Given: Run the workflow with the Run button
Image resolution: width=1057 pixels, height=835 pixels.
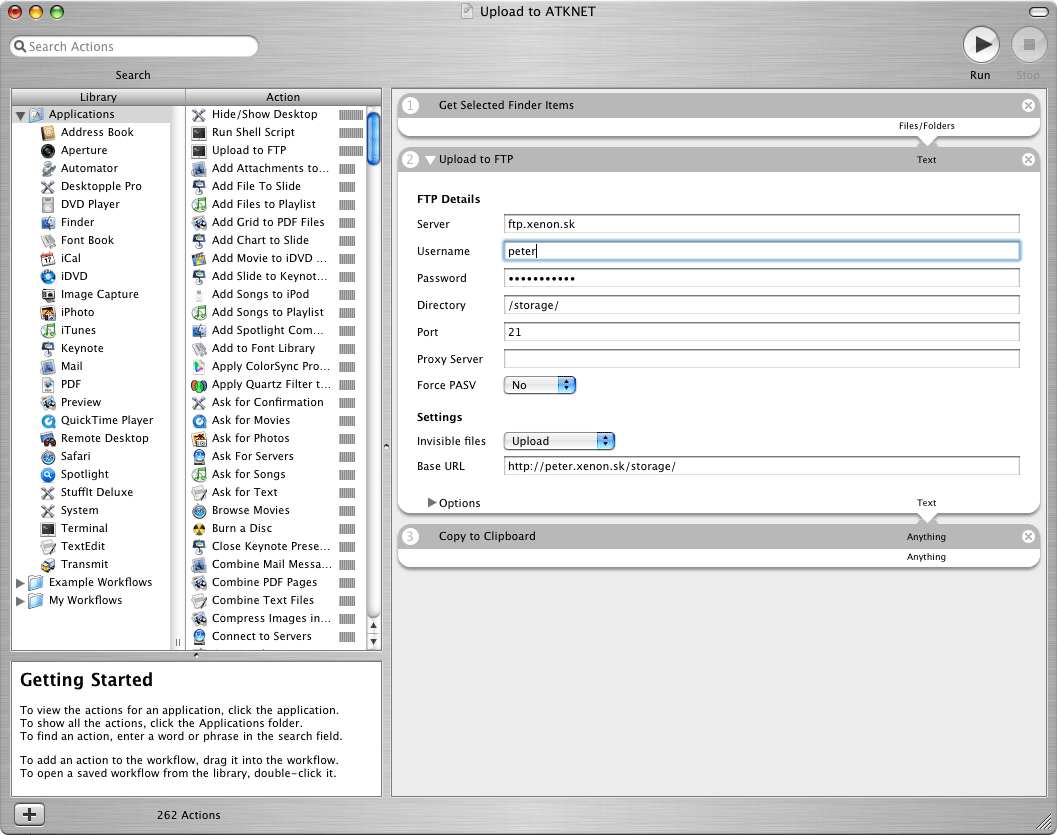Looking at the screenshot, I should [x=981, y=44].
